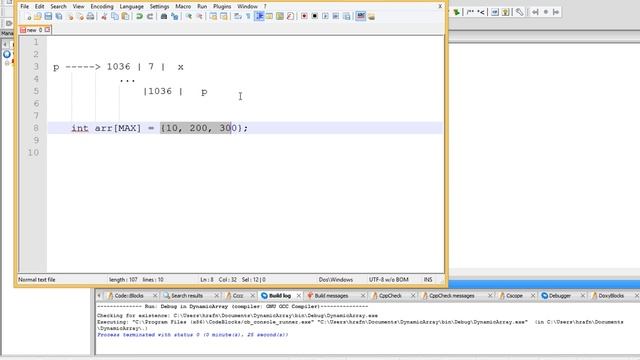Viewport: 640px width, 360px height.
Task: Click the Close All toolbar icon
Action: pyautogui.click(x=80, y=16)
